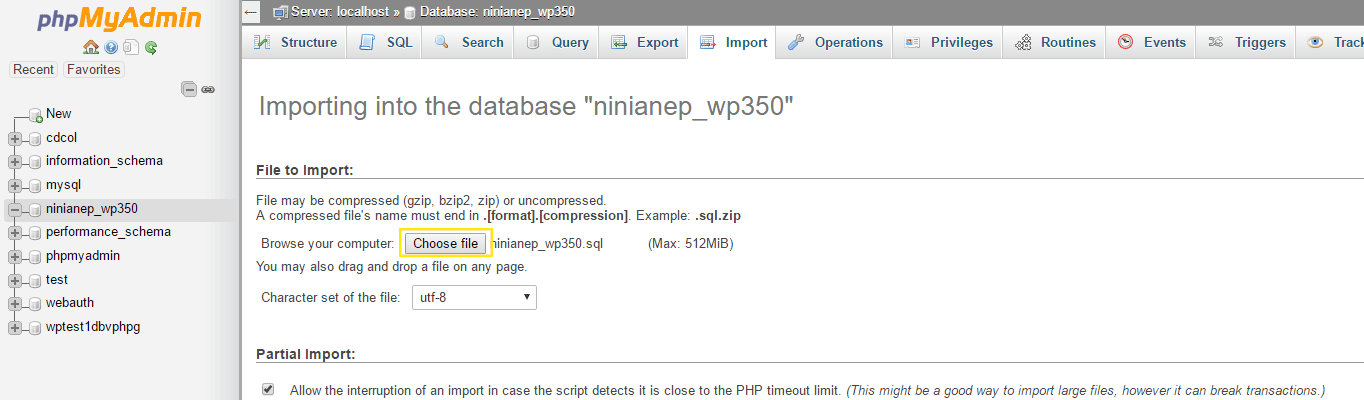Screen dimensions: 1364x400
Task: Switch to the Structure tab
Action: point(295,42)
